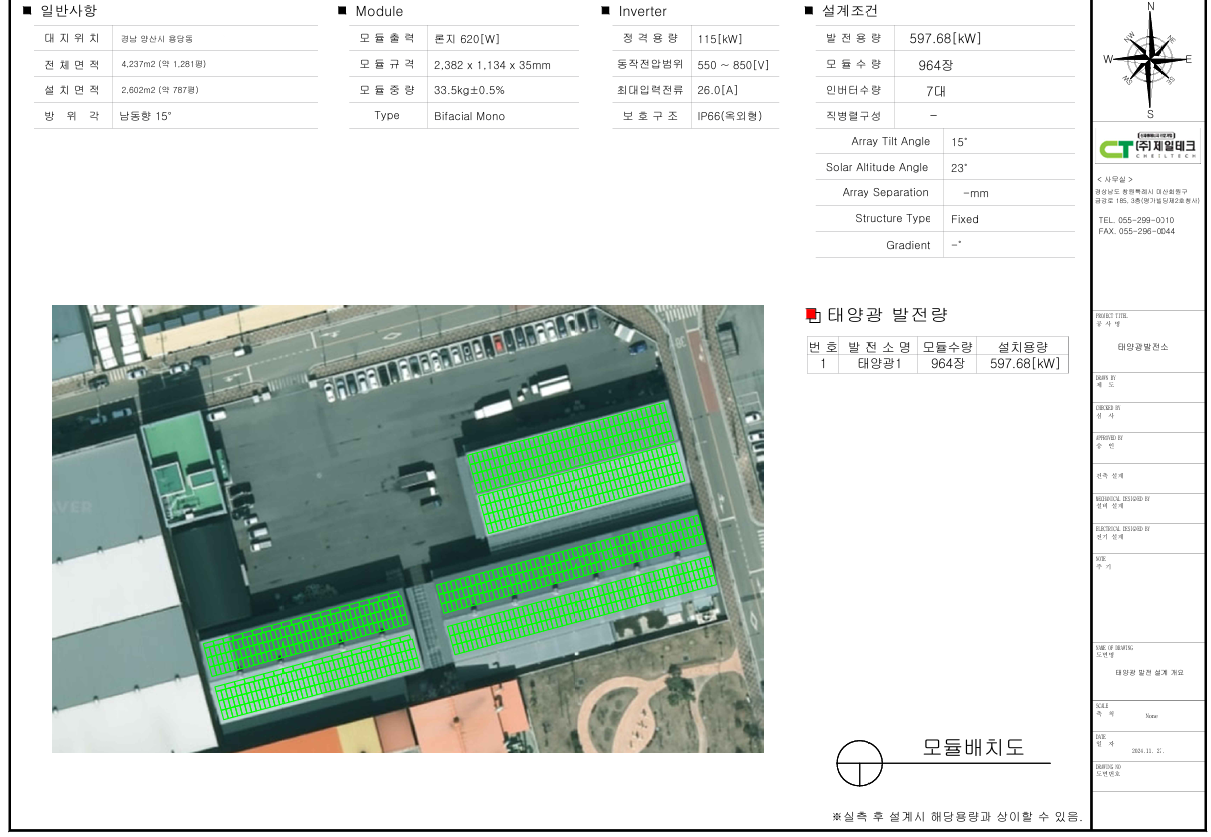Click the 모듈수량 column header in the table
1211x837 pixels.
947,346
